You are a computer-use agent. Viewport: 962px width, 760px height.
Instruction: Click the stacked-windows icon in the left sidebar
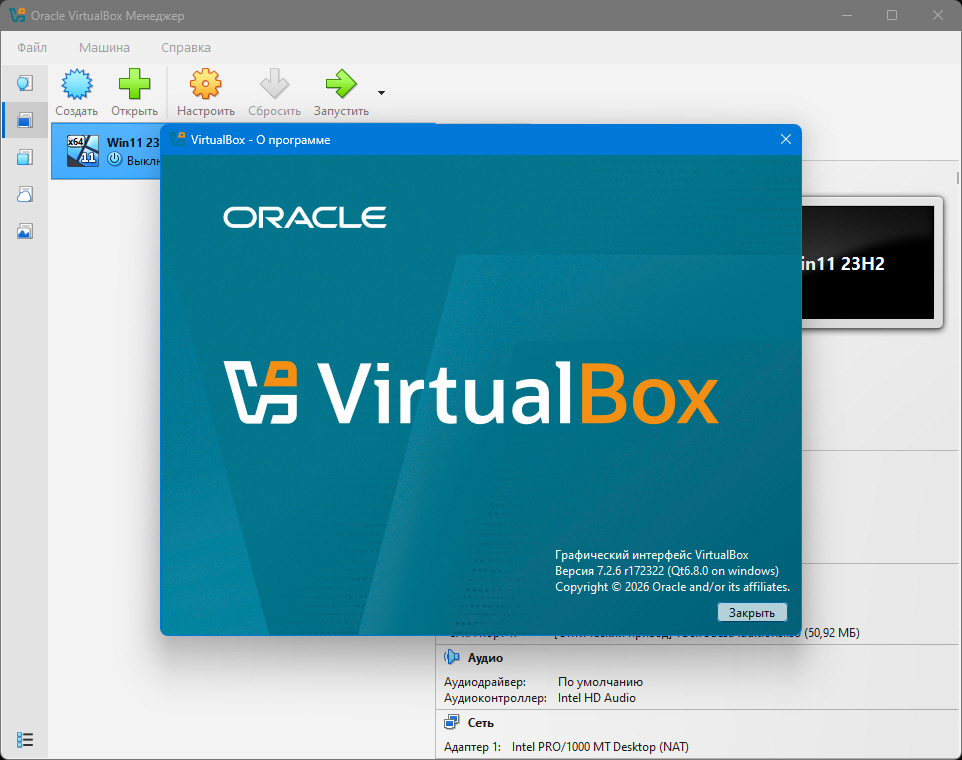coord(25,157)
